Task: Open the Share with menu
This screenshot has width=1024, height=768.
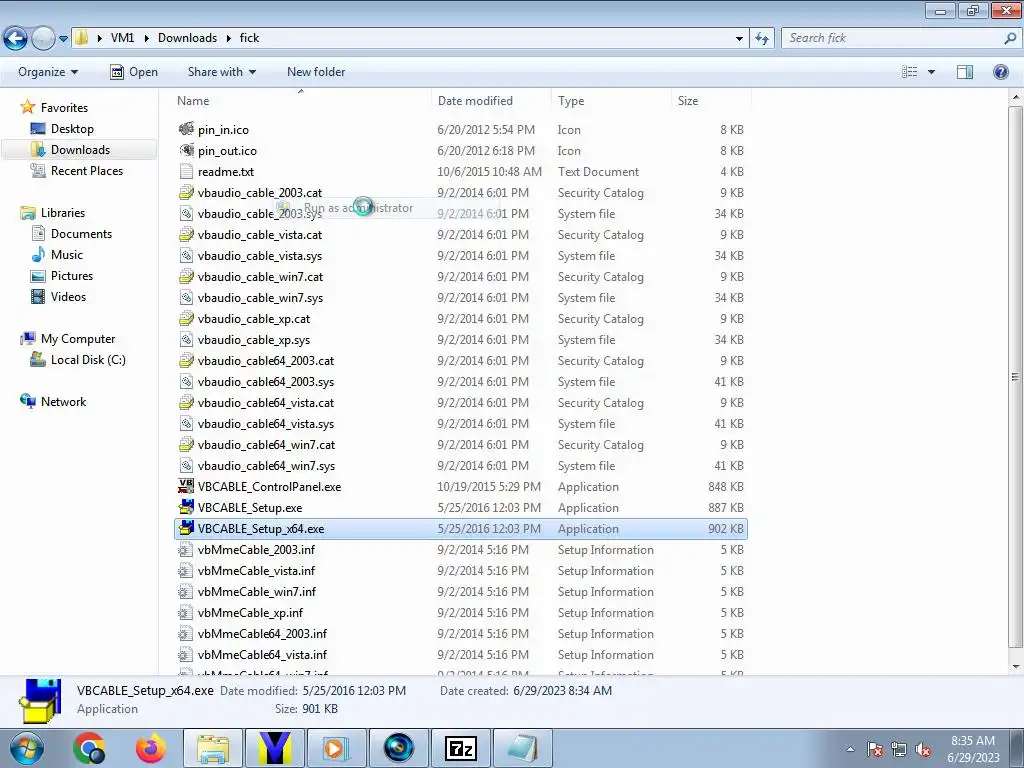Action: (x=221, y=72)
